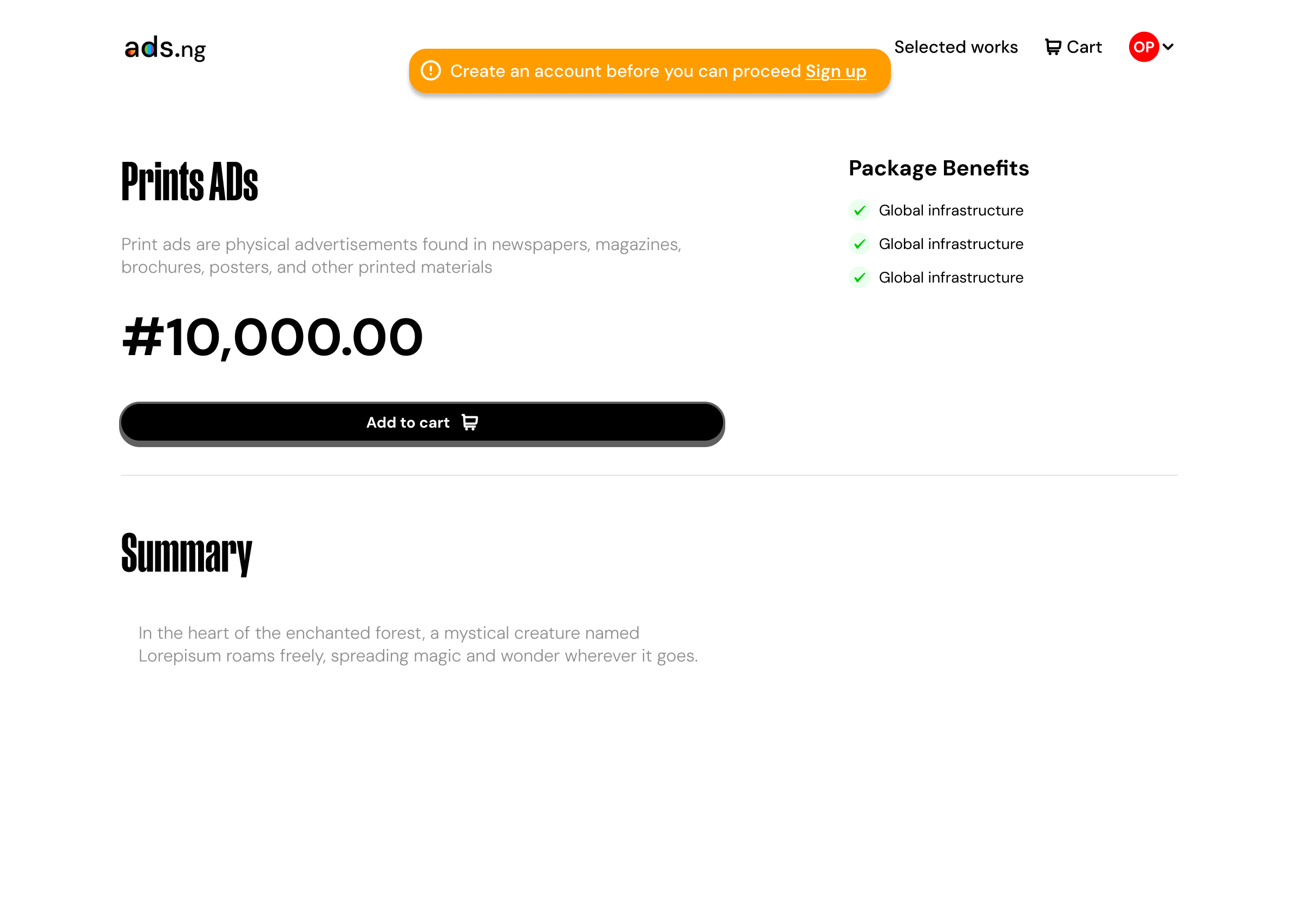Screen dimensions: 1299x924
Task: Expand the profile dropdown chevron
Action: tap(1168, 47)
